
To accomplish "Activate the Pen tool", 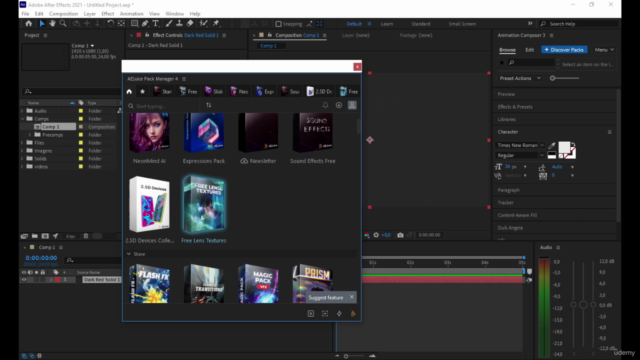I will tap(145, 24).
